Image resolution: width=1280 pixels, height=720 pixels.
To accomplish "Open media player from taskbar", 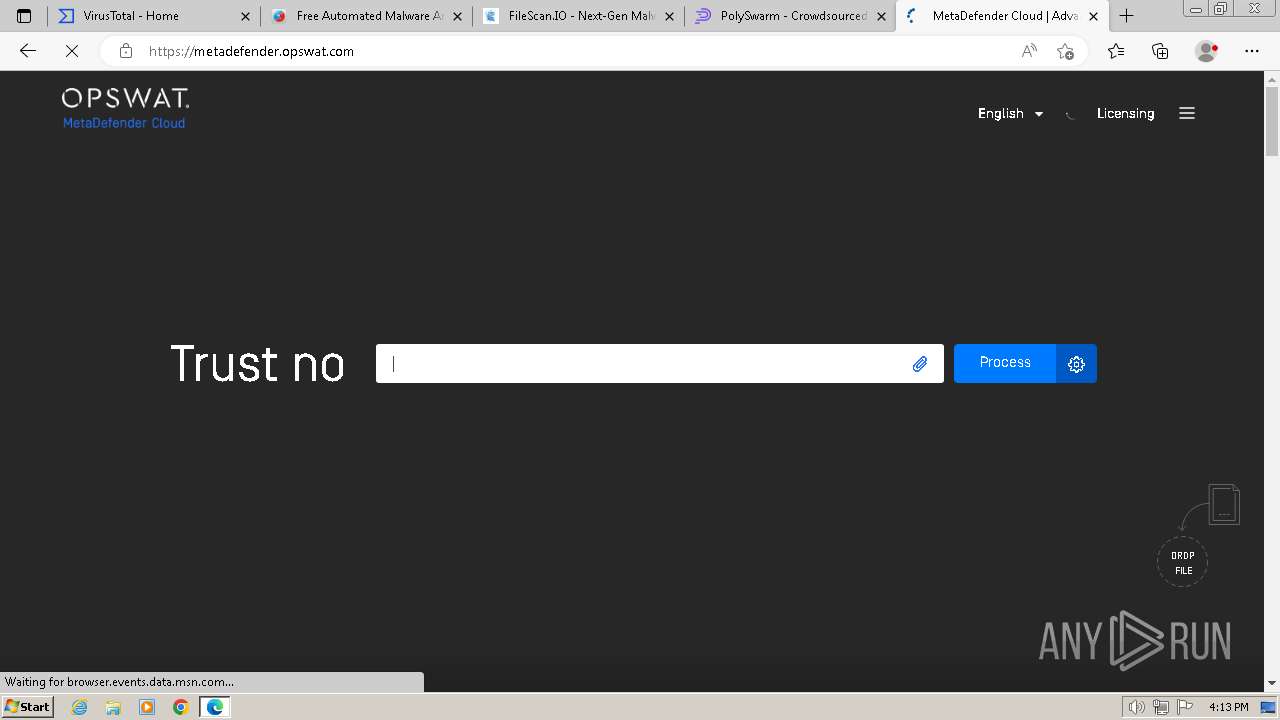I will [x=147, y=707].
